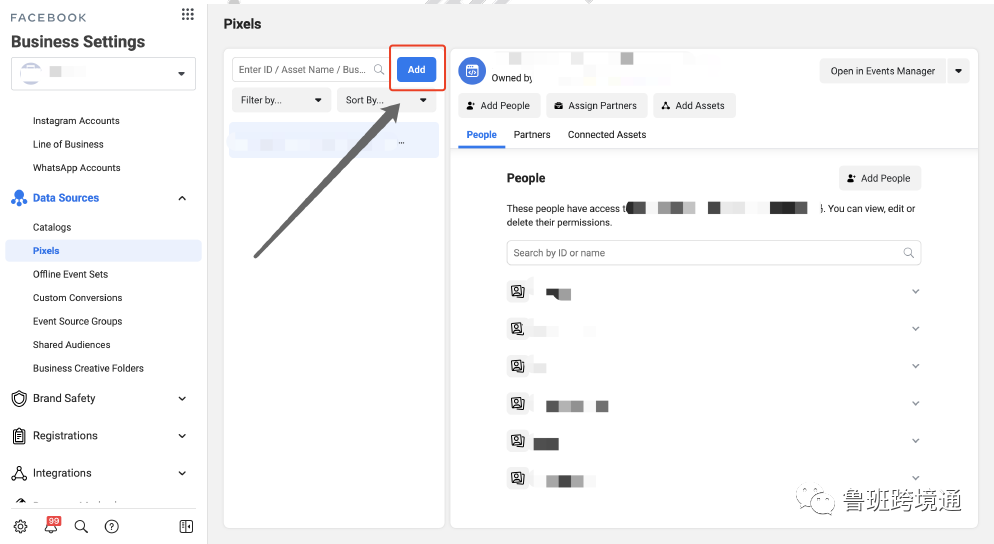Viewport: 994px width, 544px height.
Task: Open Business Creative Folders in sidebar
Action: (x=88, y=368)
